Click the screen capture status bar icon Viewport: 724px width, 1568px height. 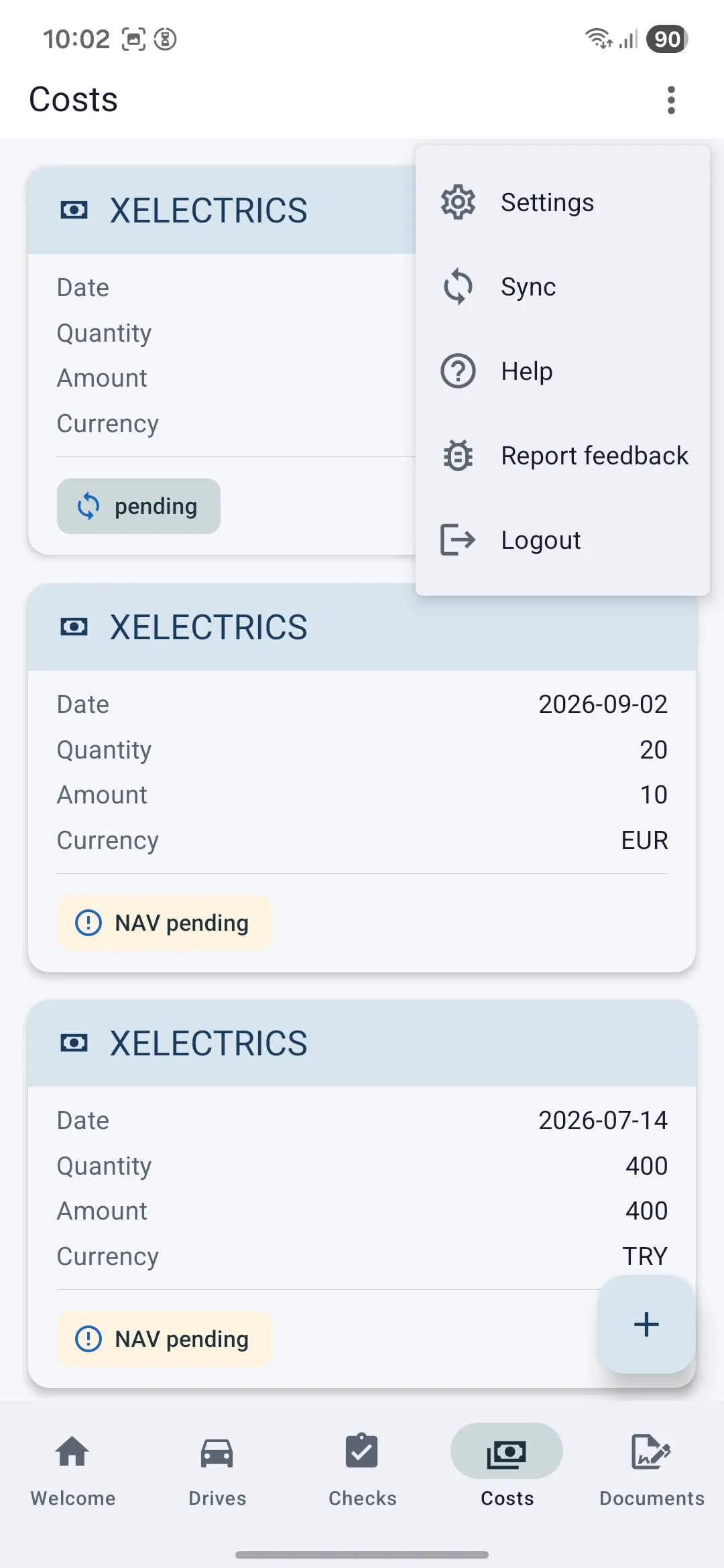tap(133, 40)
